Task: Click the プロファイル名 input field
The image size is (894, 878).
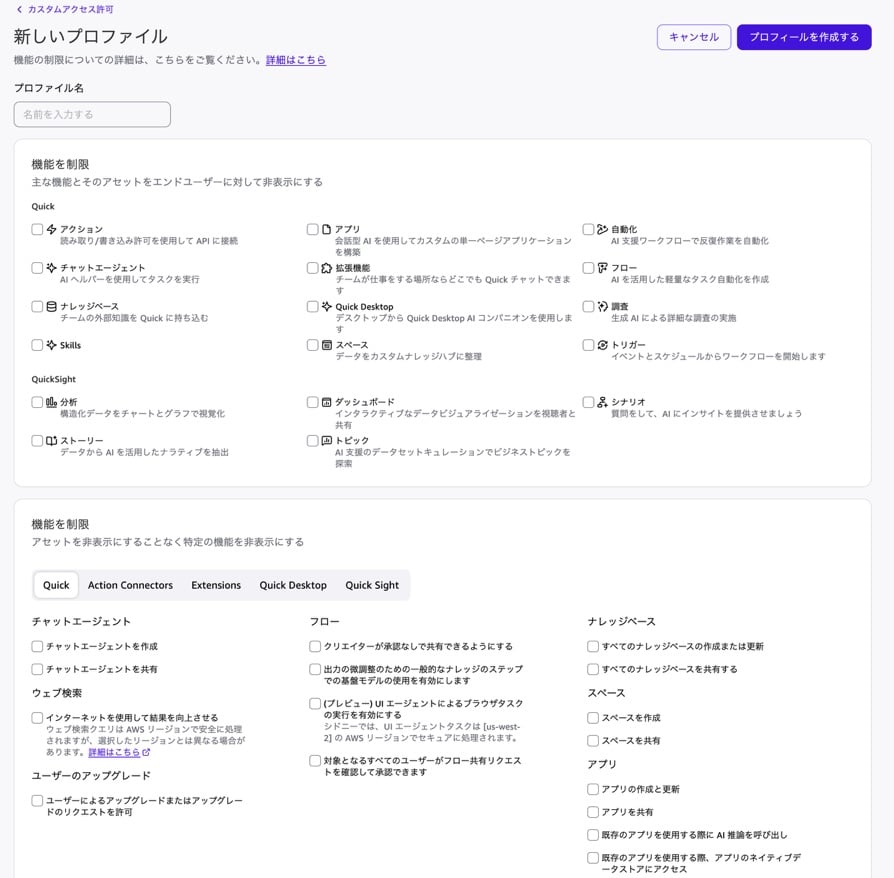Action: point(92,115)
